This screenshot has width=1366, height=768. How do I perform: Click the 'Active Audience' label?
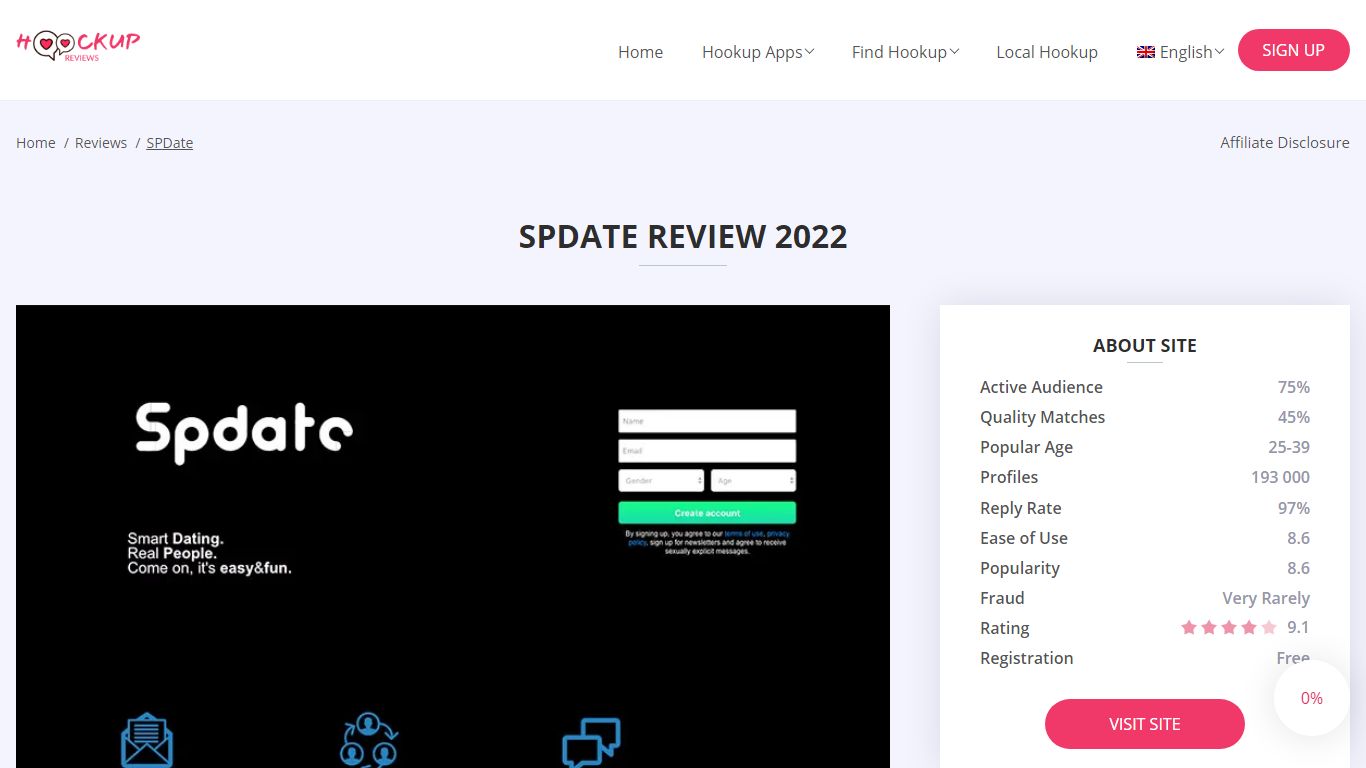(x=1041, y=387)
